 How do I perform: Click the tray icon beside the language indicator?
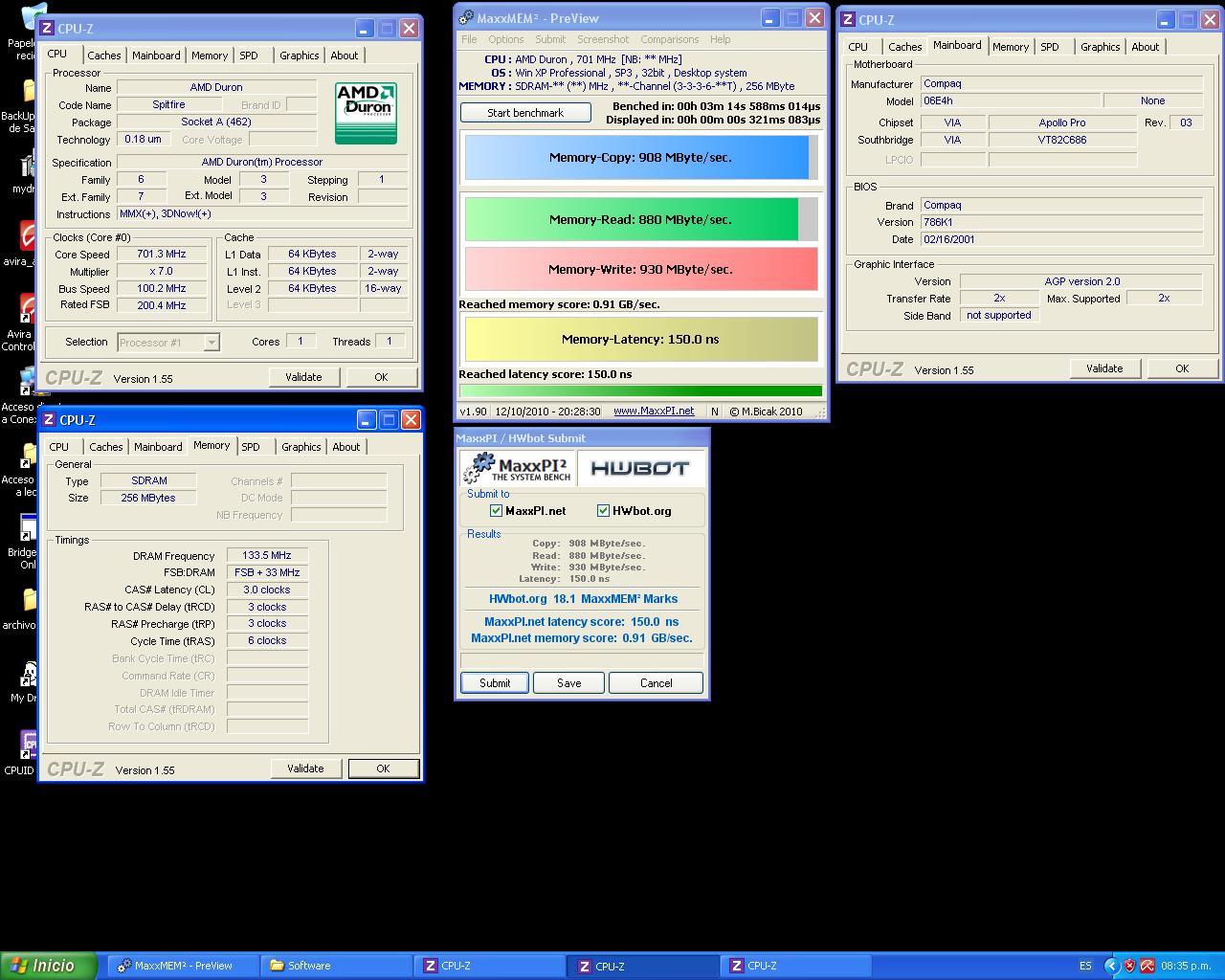(1111, 966)
